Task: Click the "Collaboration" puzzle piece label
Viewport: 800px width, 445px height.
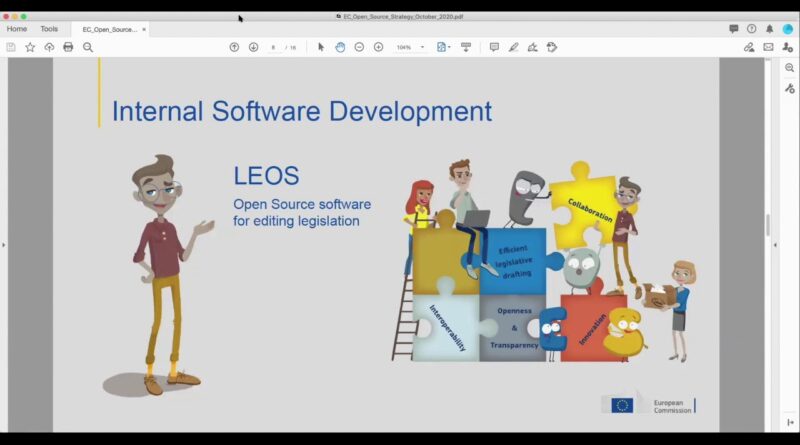Action: pyautogui.click(x=590, y=210)
